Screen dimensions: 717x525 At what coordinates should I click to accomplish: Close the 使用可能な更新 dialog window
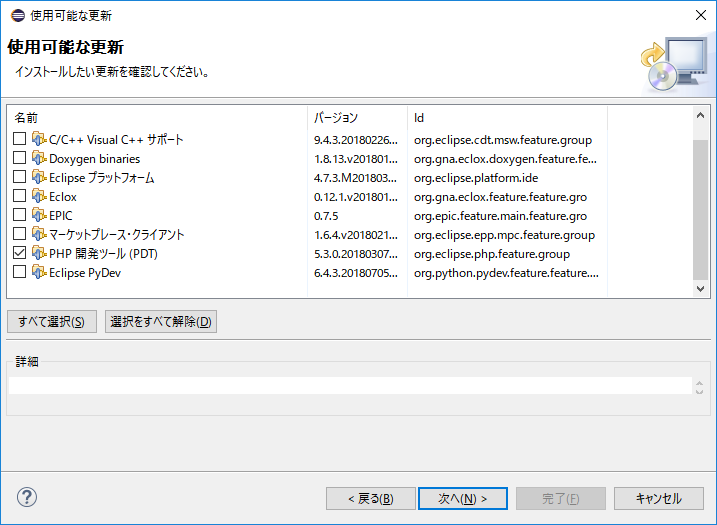[x=701, y=15]
